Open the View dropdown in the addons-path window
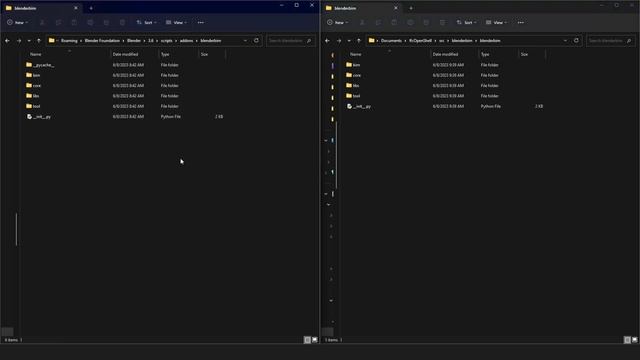 176,22
